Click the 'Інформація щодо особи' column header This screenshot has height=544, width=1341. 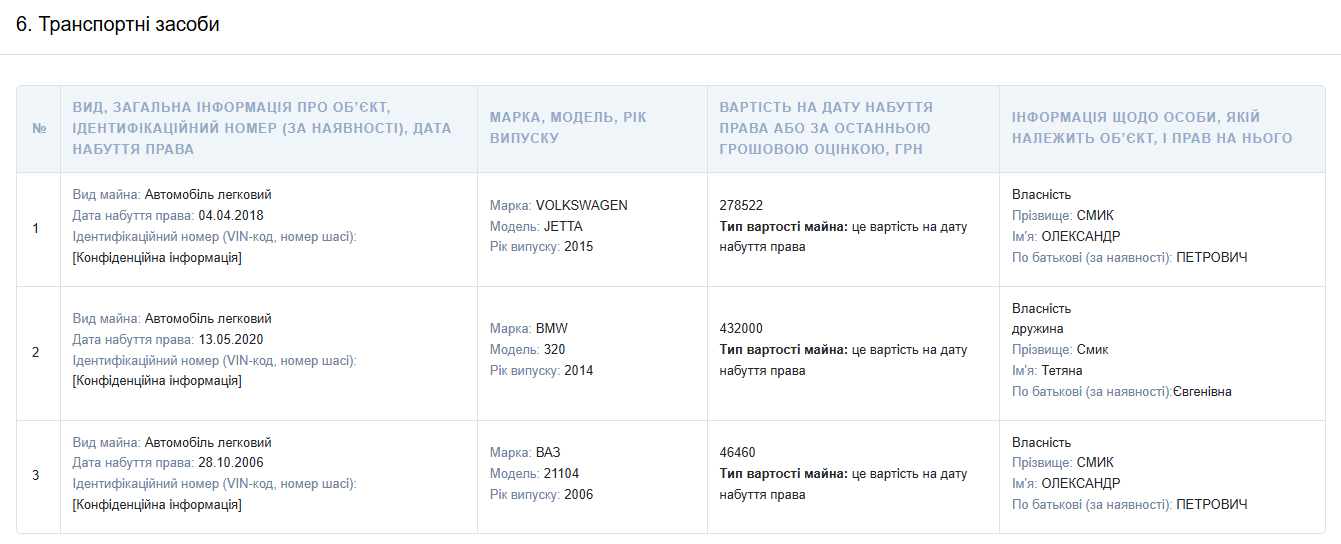(1151, 128)
